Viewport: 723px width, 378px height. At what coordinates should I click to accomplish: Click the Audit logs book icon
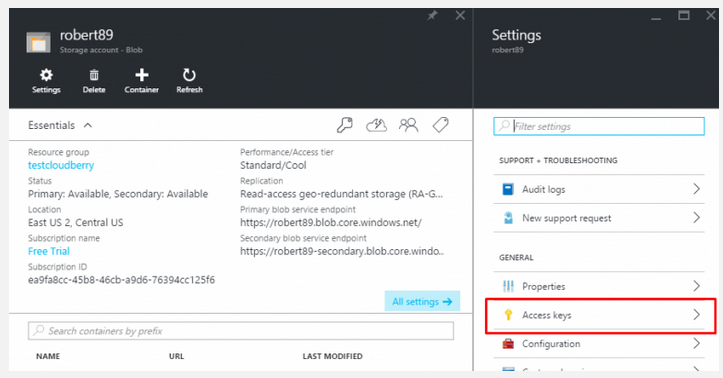pos(508,189)
